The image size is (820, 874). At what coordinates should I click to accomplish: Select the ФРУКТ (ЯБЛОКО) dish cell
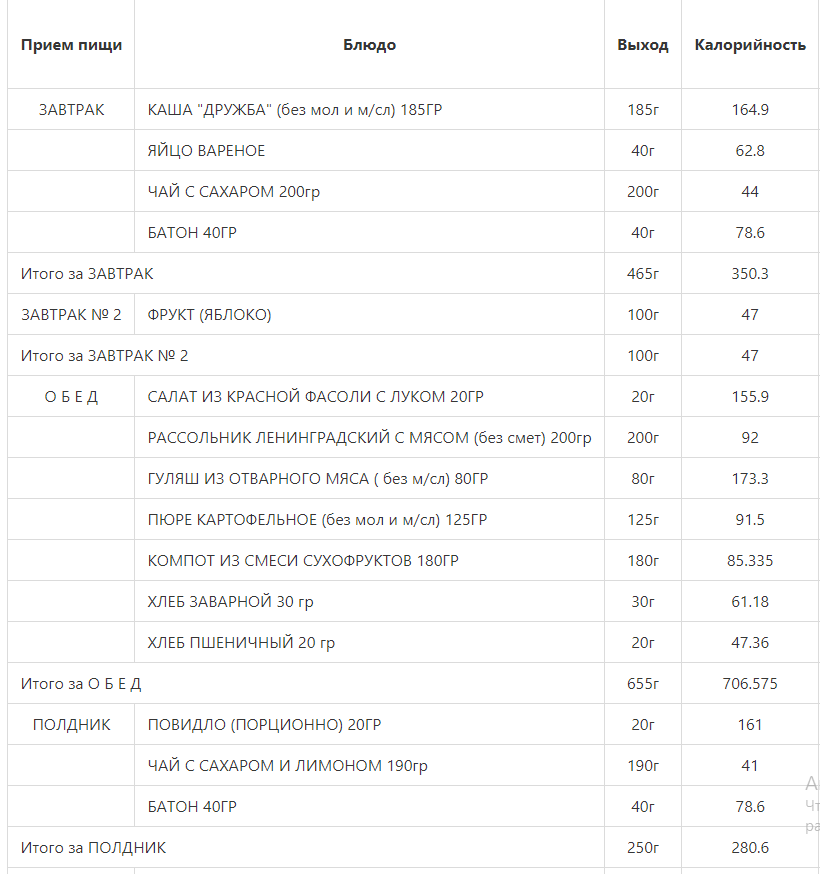point(209,315)
